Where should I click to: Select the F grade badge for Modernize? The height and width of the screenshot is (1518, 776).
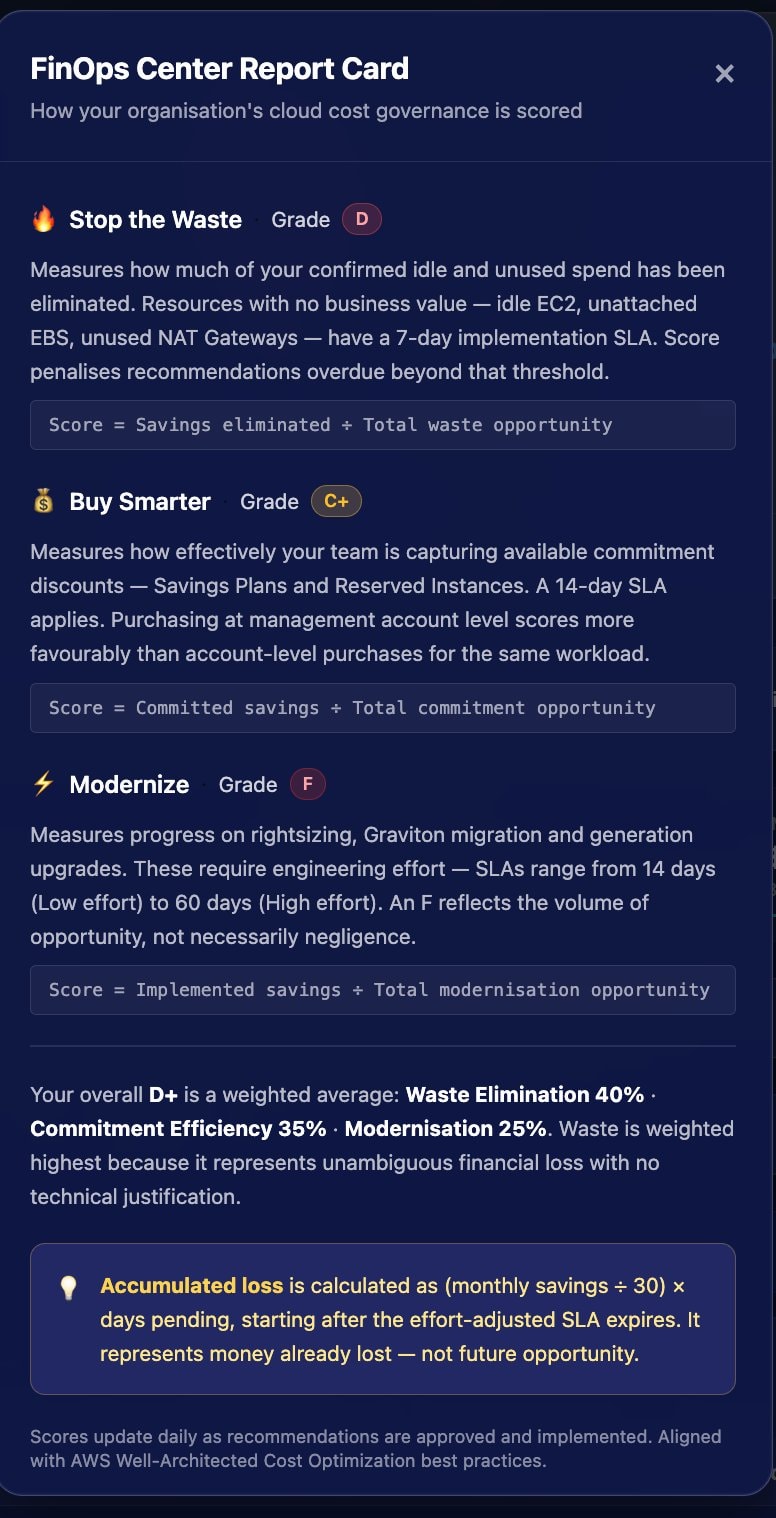point(307,784)
